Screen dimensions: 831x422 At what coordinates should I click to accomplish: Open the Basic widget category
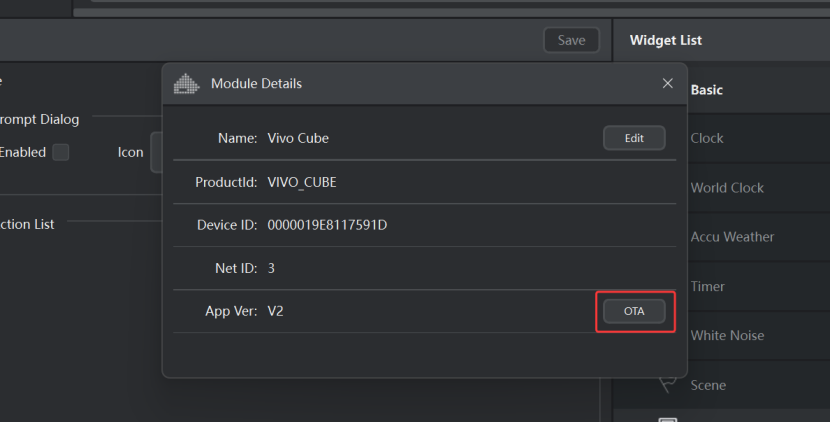706,90
